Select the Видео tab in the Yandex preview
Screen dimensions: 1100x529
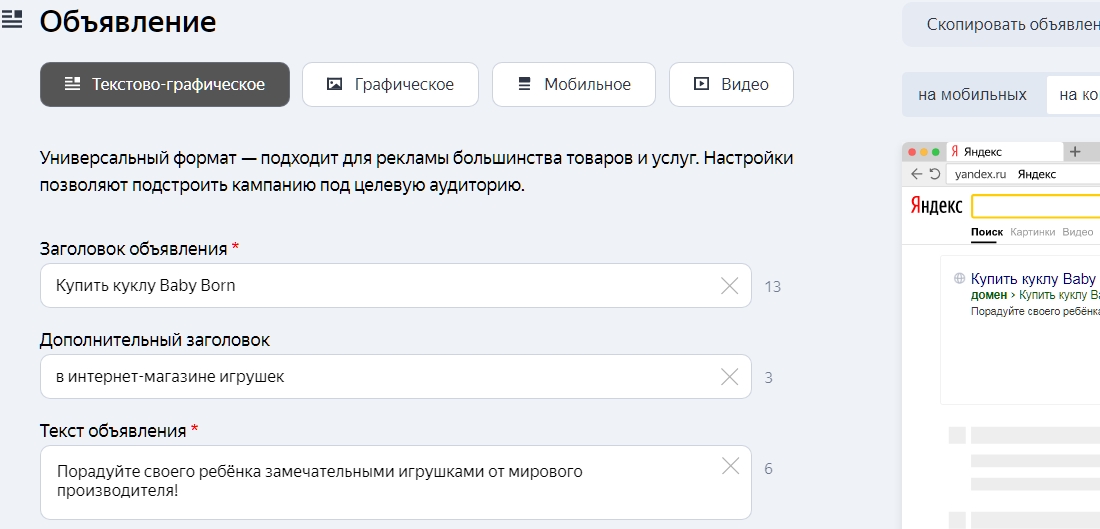click(x=1078, y=232)
